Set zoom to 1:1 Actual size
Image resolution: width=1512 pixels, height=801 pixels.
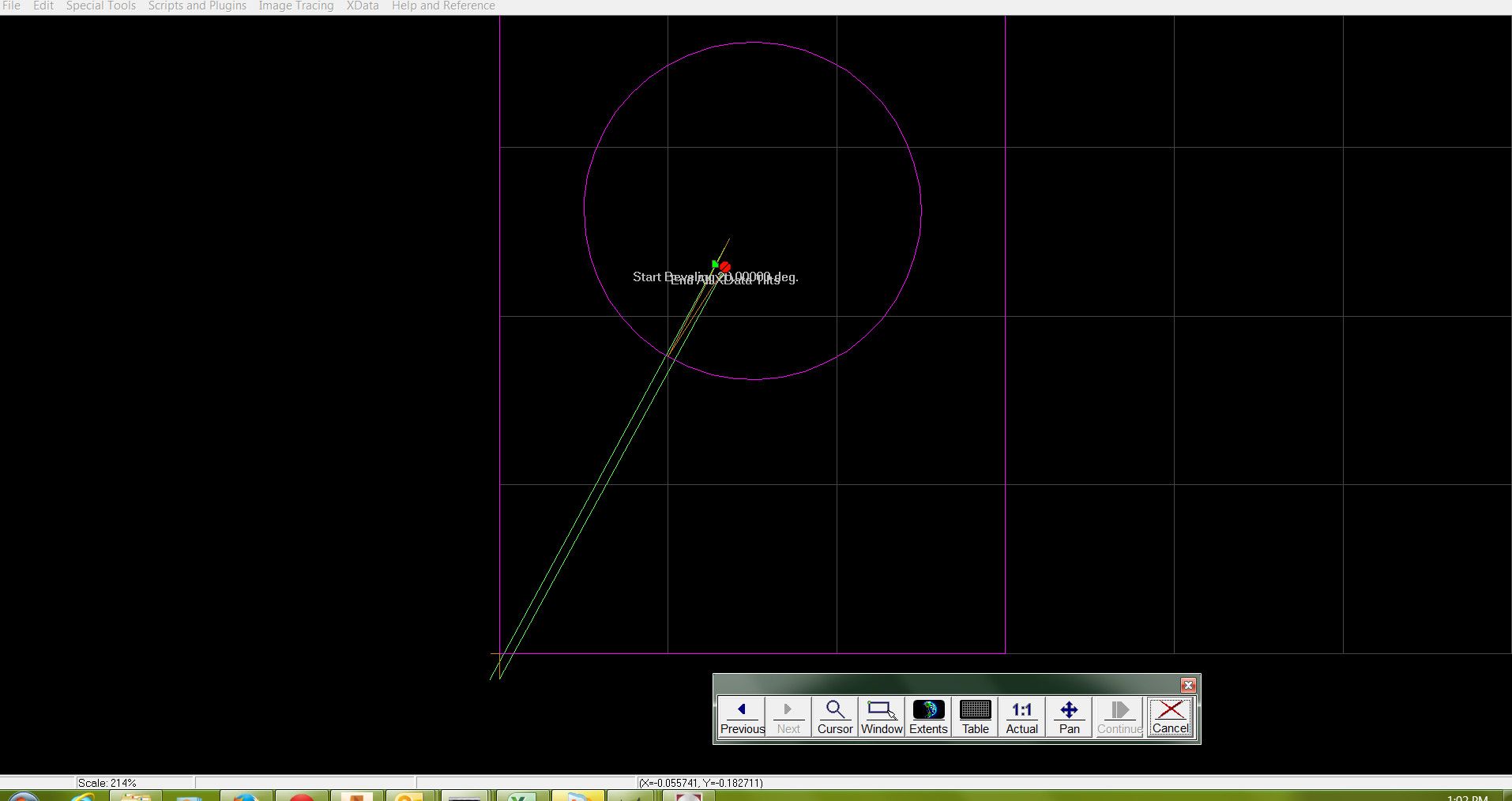(x=1020, y=716)
